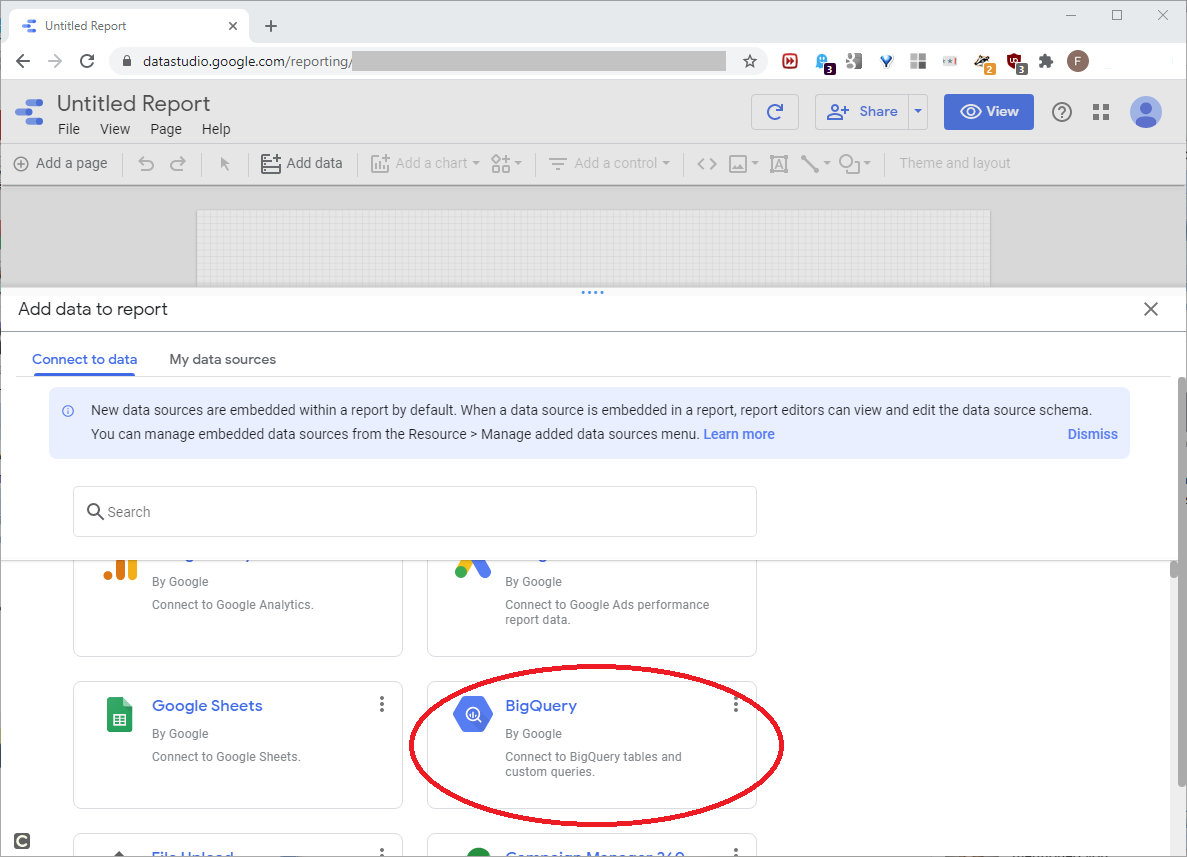
Task: Focus the connector Search field
Action: point(415,512)
